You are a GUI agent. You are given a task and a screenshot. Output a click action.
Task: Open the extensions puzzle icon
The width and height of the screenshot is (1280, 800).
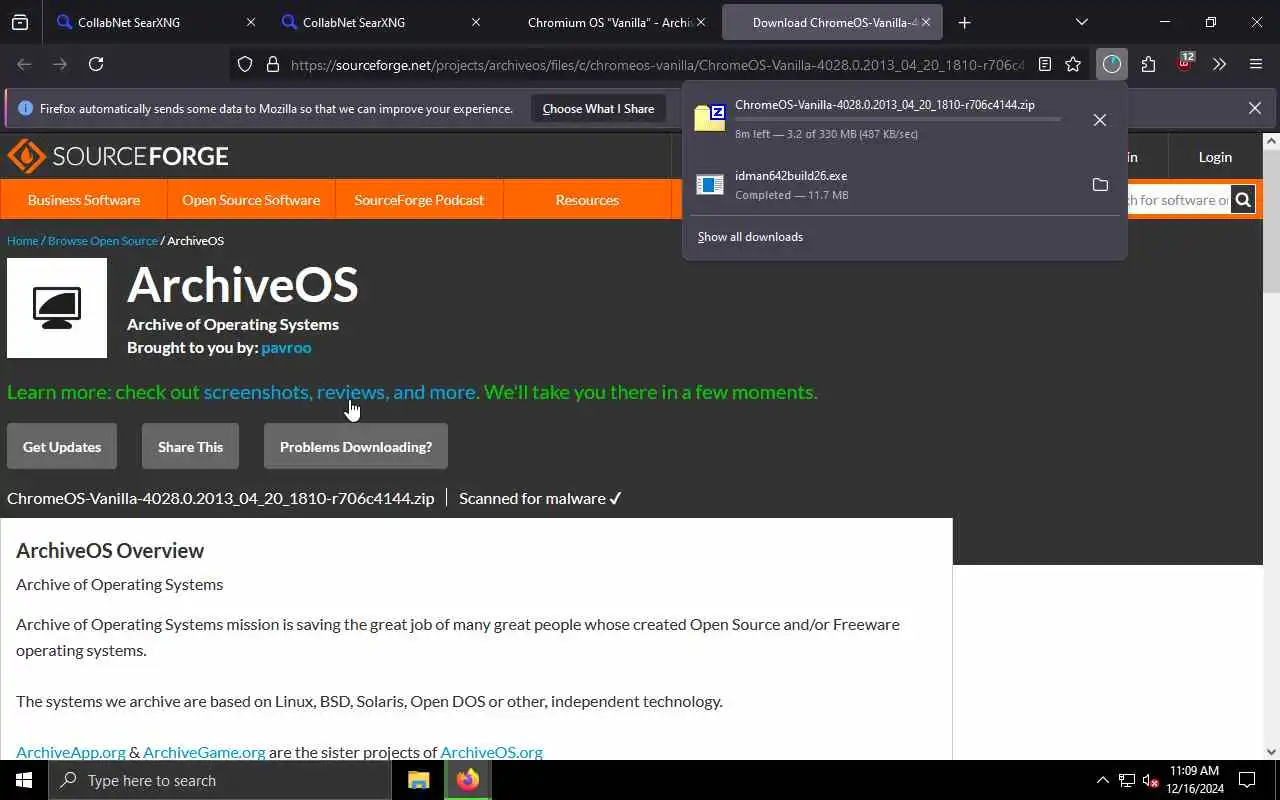pyautogui.click(x=1148, y=64)
